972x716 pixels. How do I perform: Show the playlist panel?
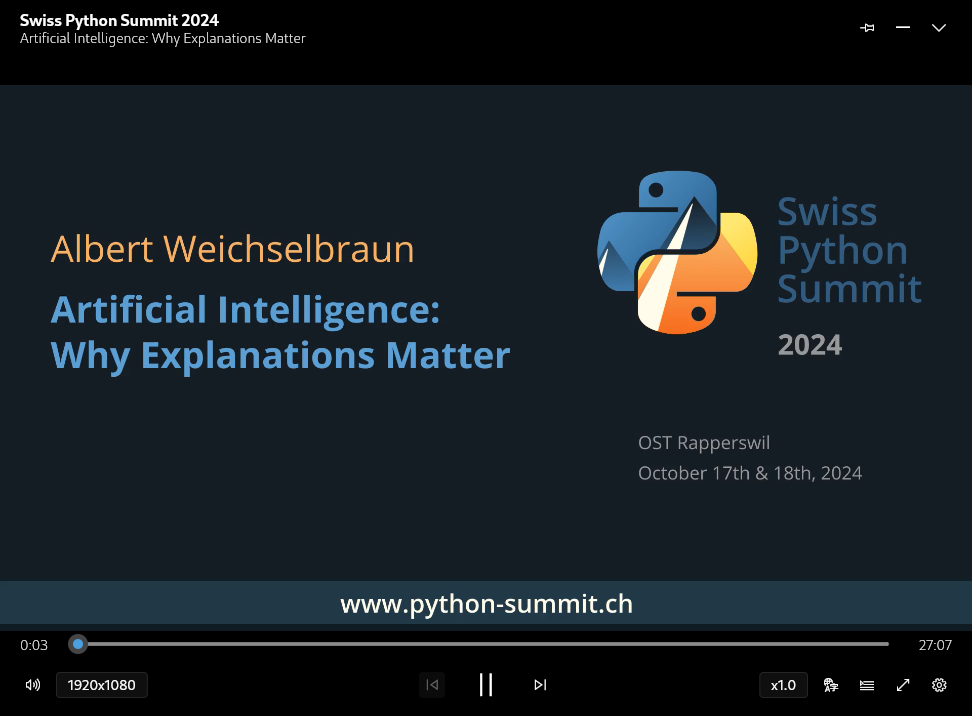pyautogui.click(x=867, y=685)
